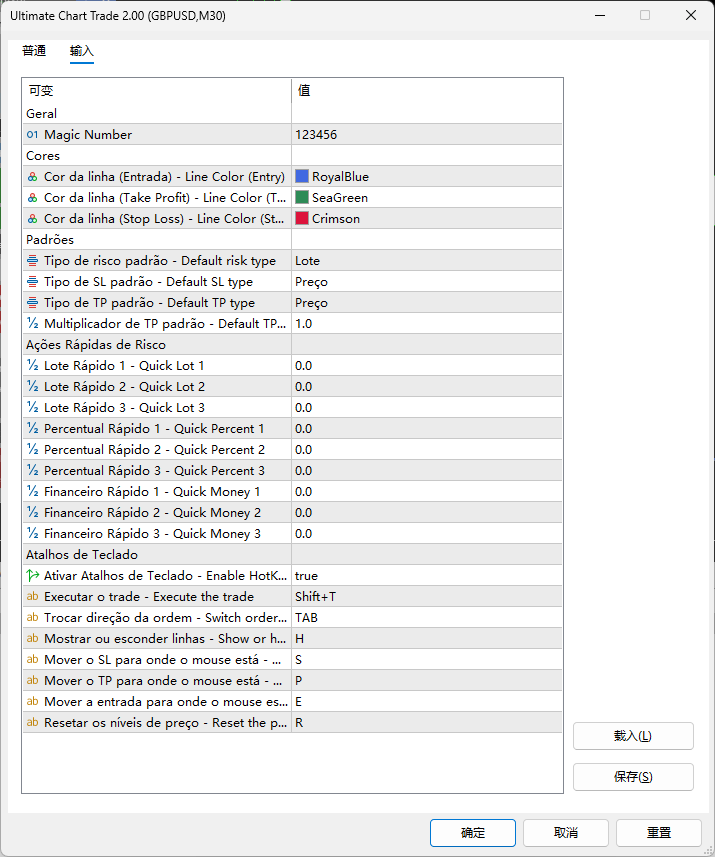715x857 pixels.
Task: Click the Crimson color swatch
Action: pyautogui.click(x=302, y=218)
